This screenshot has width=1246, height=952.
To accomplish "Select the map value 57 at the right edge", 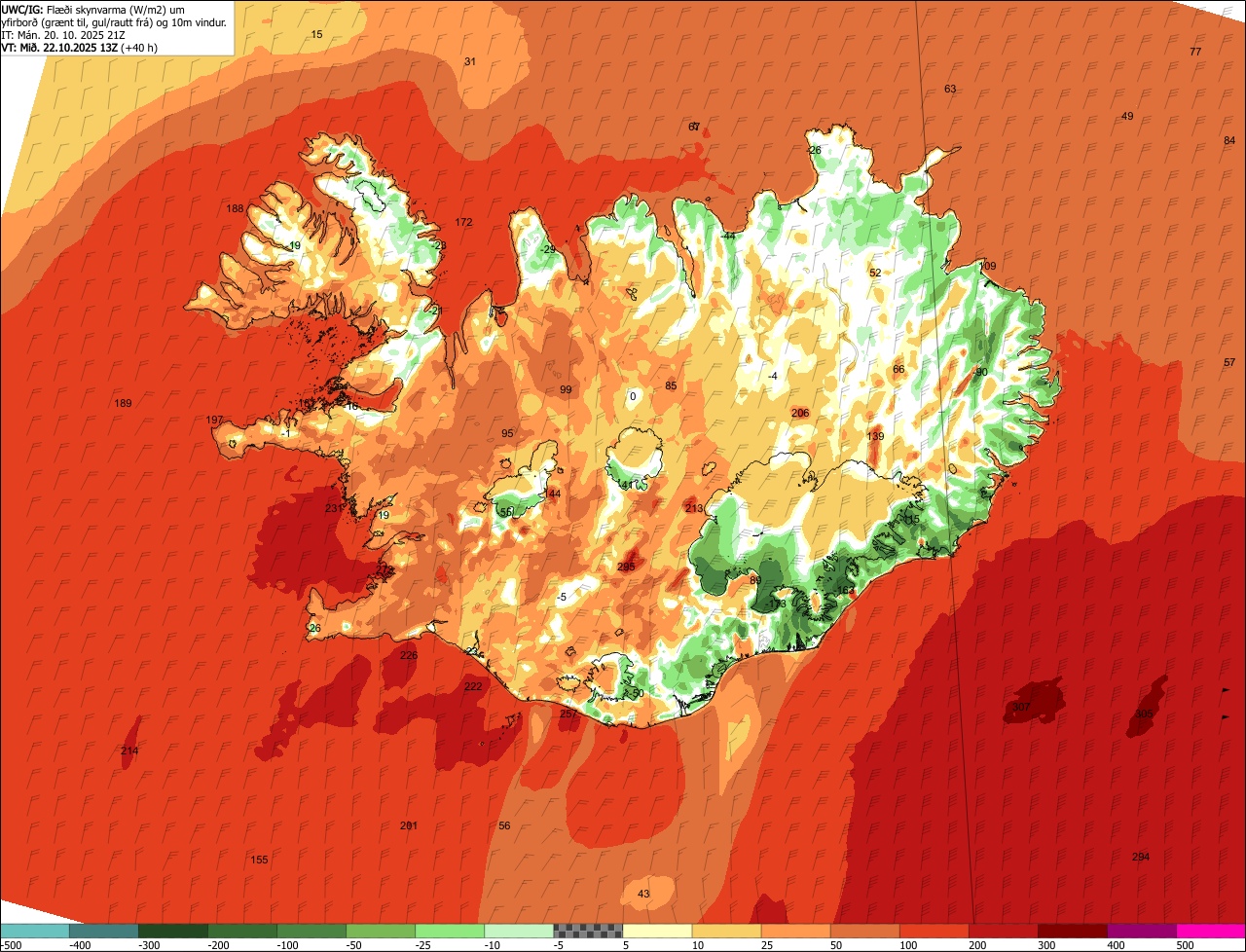I will (1229, 362).
